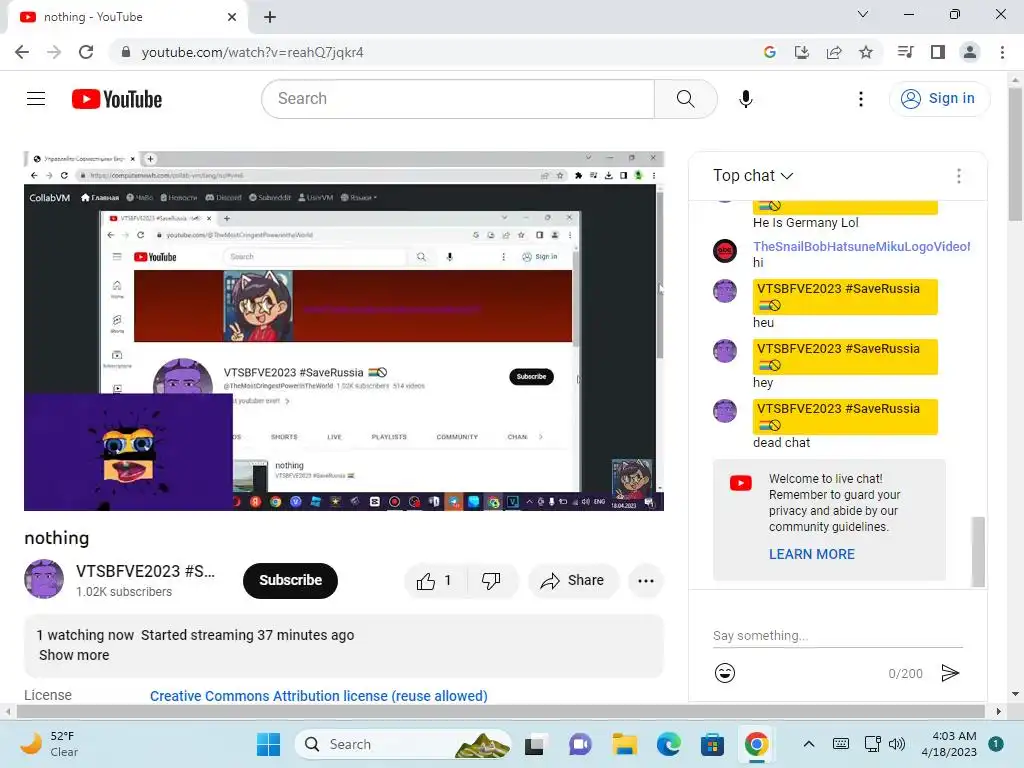Open the Creative Commons Attribution license link

pyautogui.click(x=319, y=696)
